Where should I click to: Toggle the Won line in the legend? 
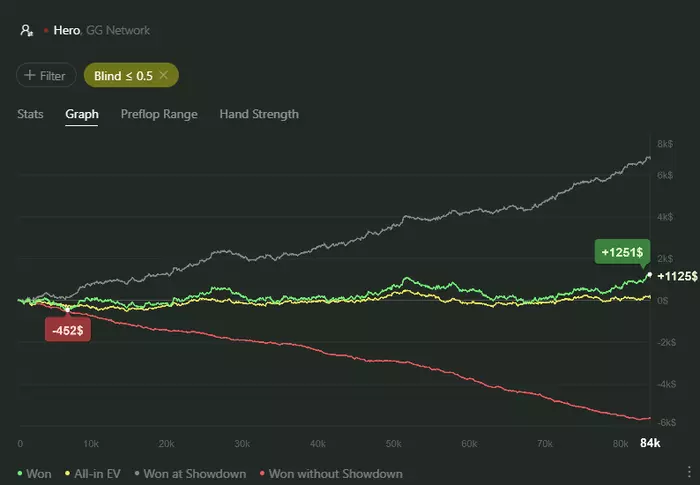[x=40, y=473]
